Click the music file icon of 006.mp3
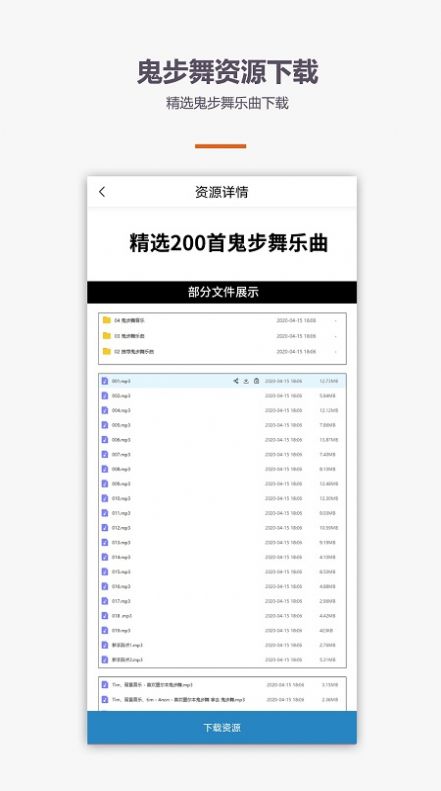The height and width of the screenshot is (791, 441). point(105,439)
